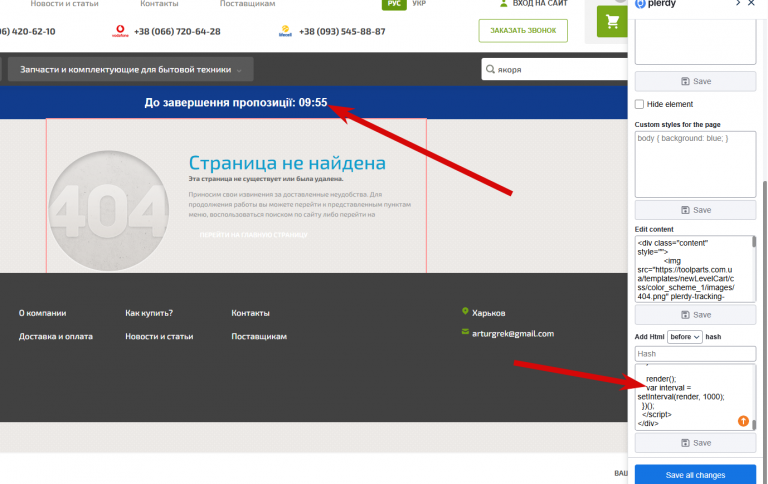Viewport: 768px width, 484px height.
Task: Click the location pin icon near Харьков
Action: coord(465,311)
